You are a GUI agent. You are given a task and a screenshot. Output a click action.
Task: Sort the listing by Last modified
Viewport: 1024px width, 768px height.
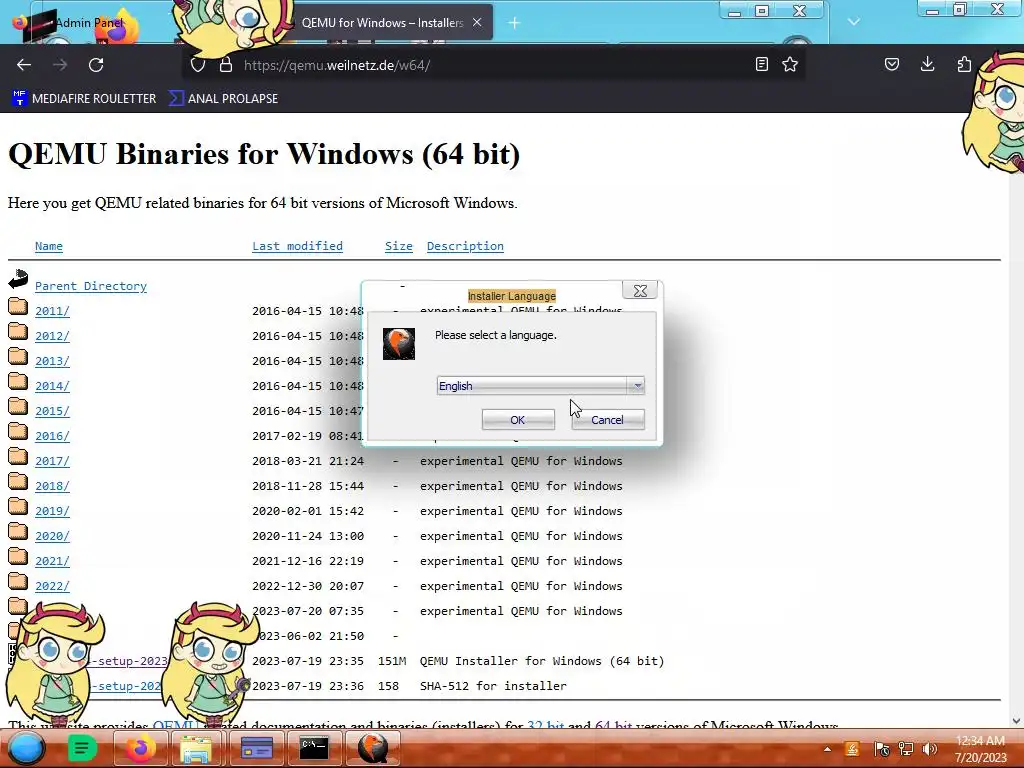click(x=297, y=246)
